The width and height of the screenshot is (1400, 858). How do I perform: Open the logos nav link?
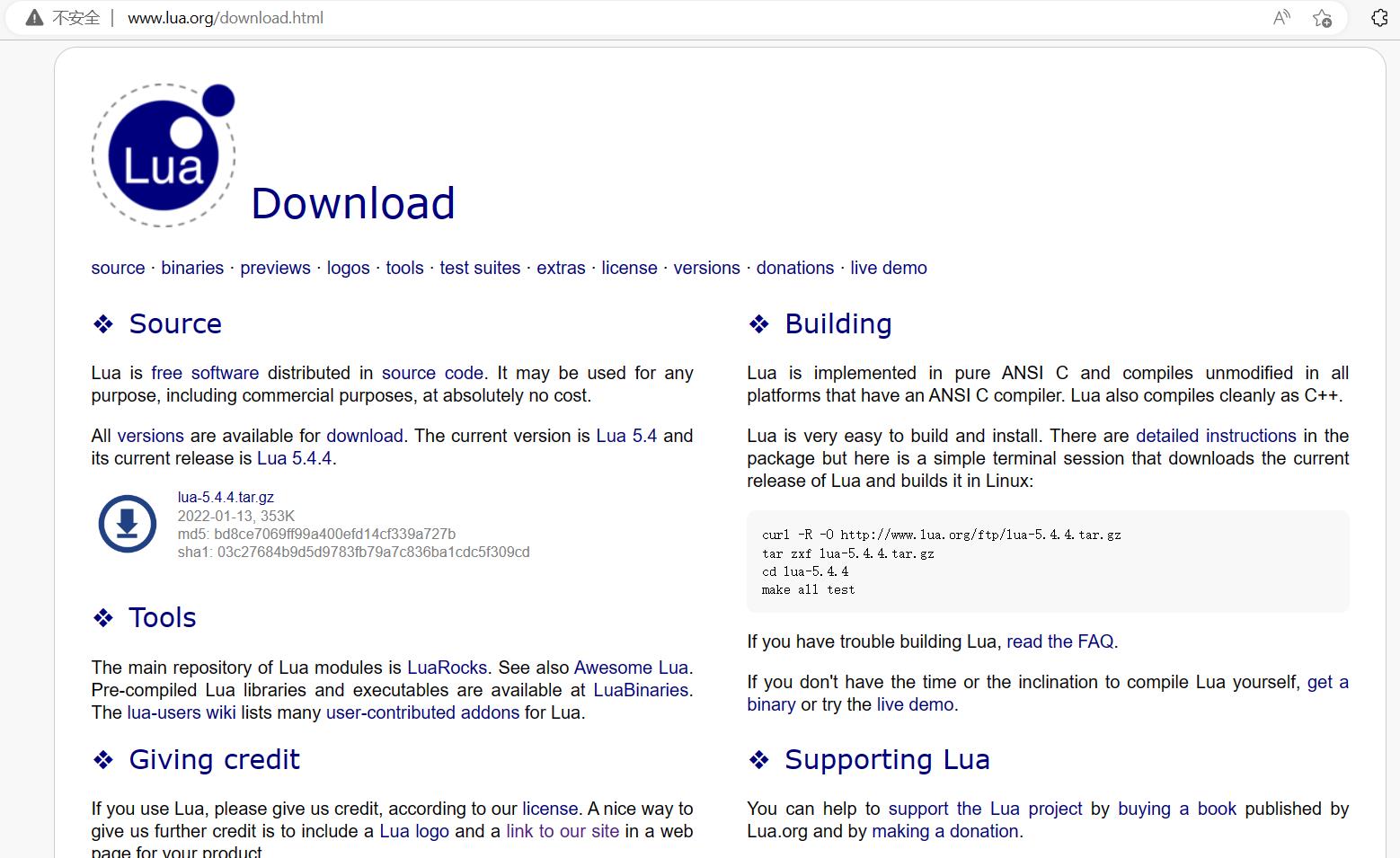coord(348,268)
